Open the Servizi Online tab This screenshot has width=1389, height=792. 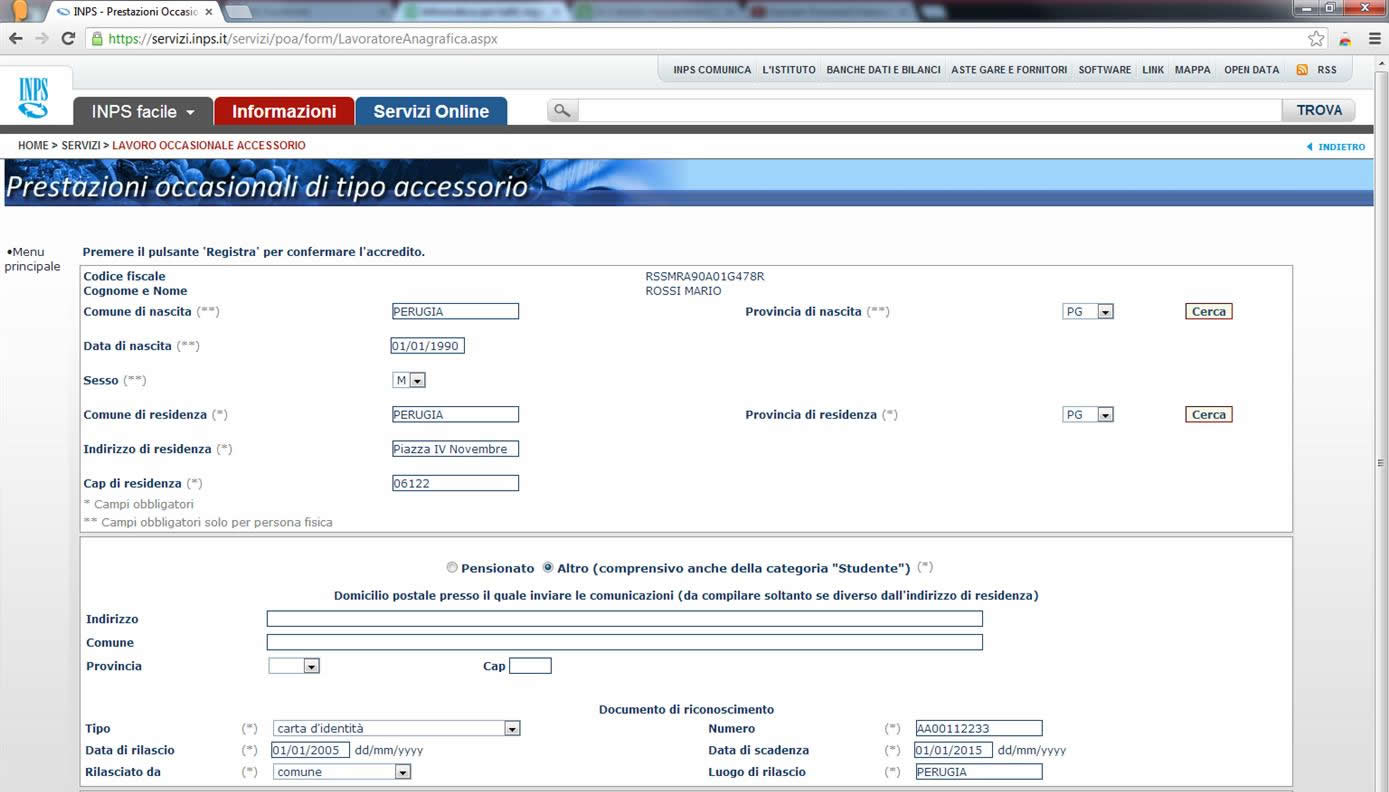[431, 111]
